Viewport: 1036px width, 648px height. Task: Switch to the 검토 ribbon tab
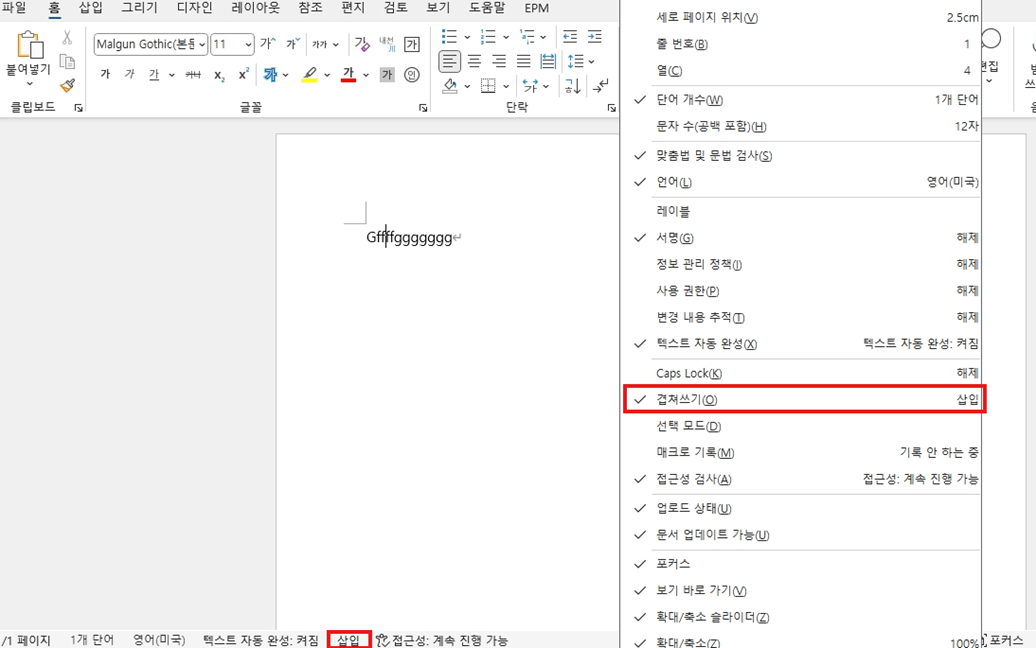pos(396,8)
